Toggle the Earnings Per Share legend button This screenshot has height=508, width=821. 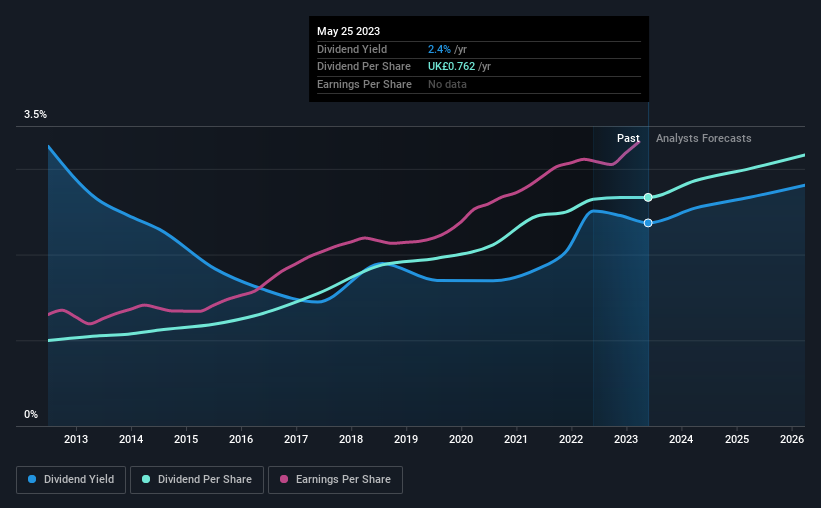tap(335, 480)
